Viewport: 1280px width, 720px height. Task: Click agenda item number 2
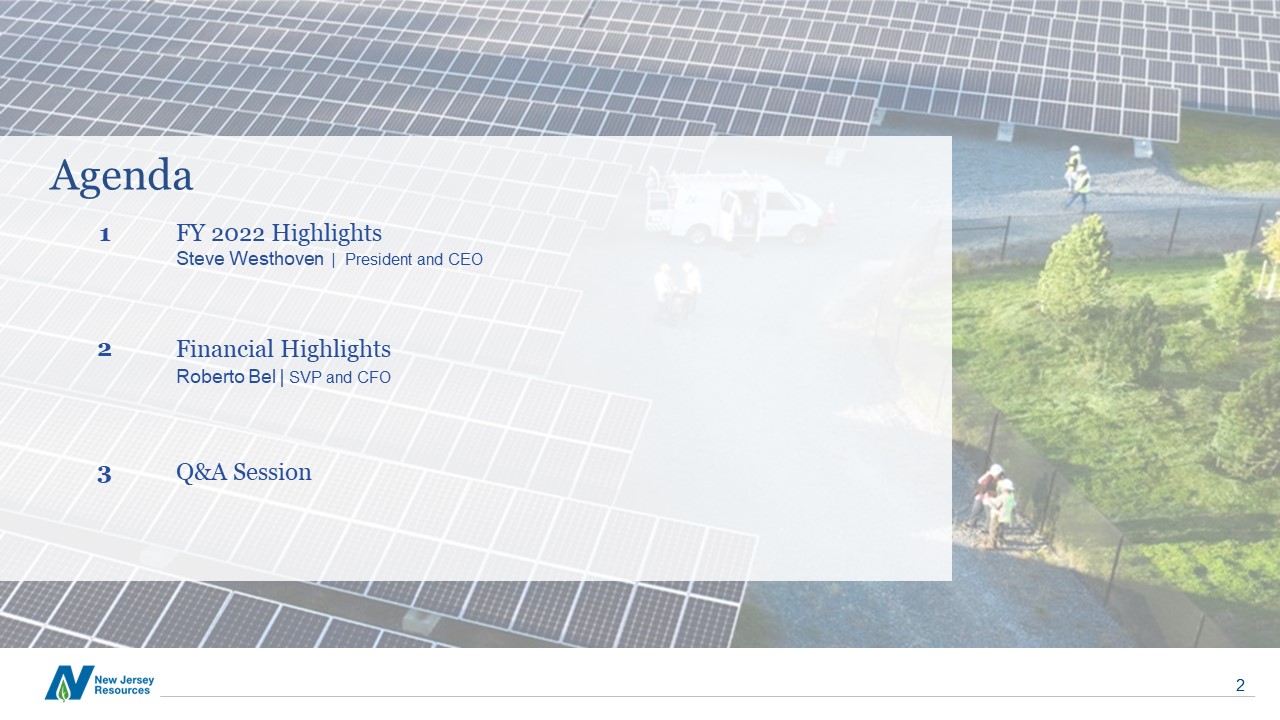pyautogui.click(x=104, y=350)
